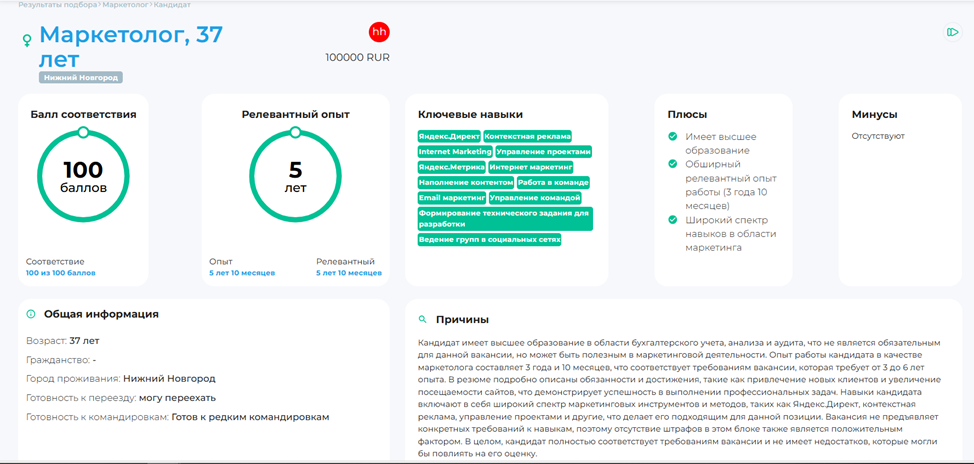This screenshot has width=974, height=464.
Task: Click the Нижний Новгород location badge
Action: (81, 77)
